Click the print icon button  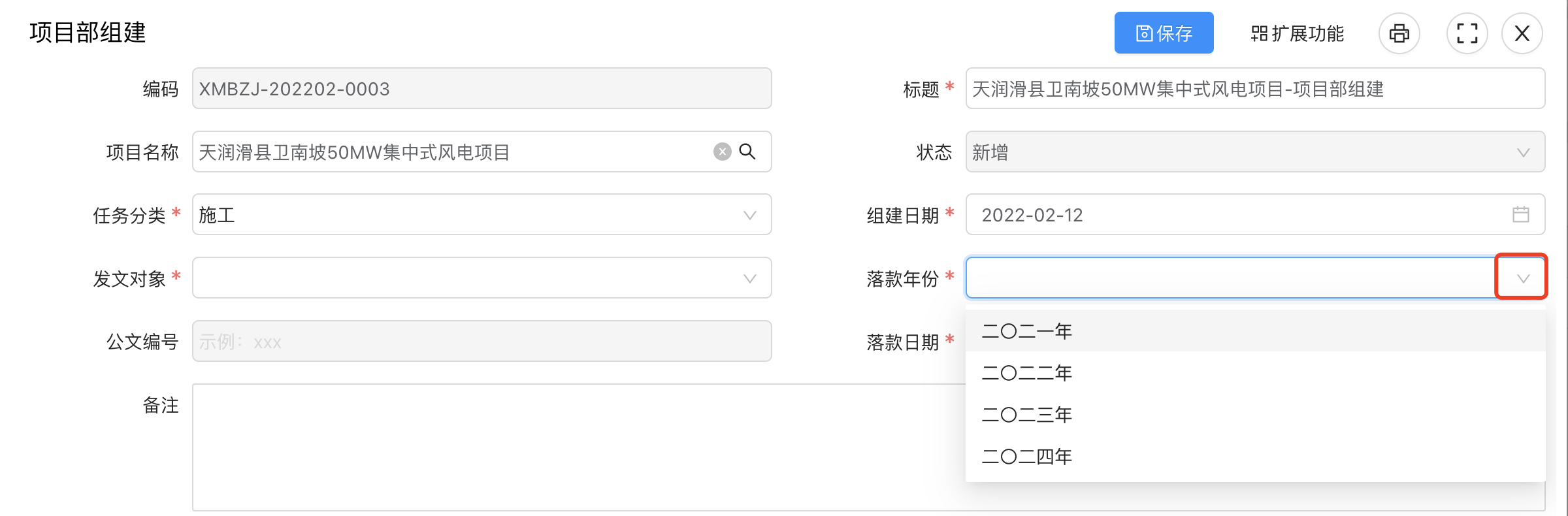coord(1399,33)
